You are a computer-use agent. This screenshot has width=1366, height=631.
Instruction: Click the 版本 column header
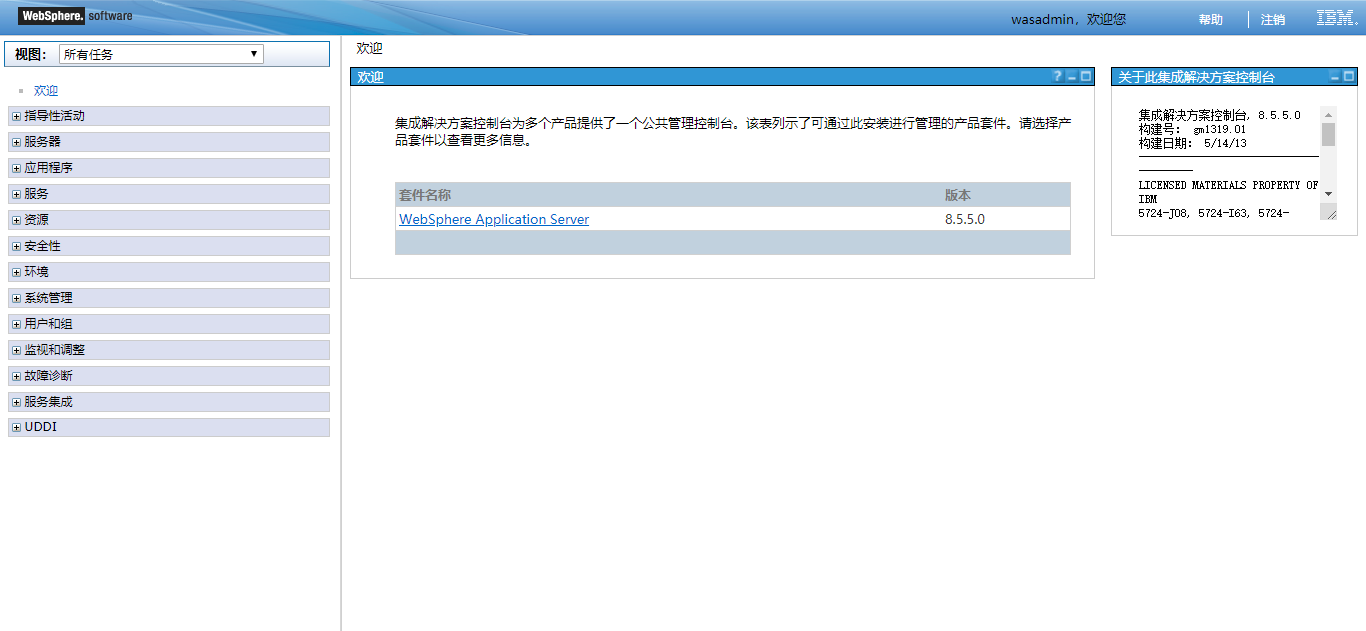click(958, 195)
